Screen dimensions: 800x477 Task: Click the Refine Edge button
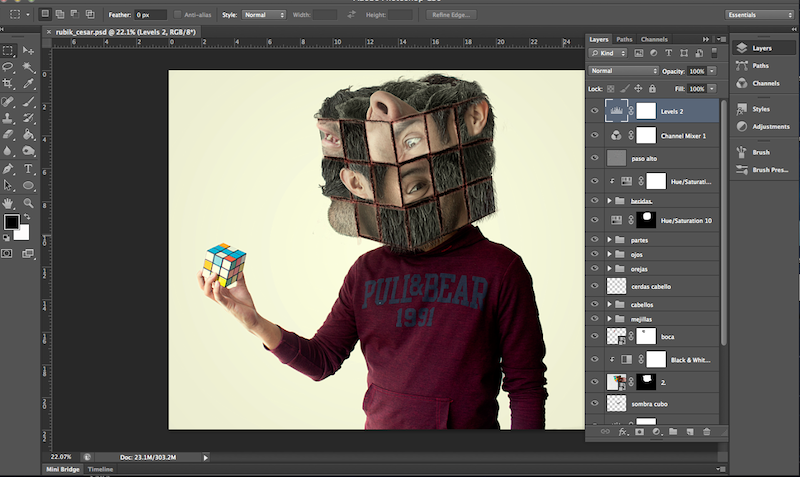(x=451, y=15)
